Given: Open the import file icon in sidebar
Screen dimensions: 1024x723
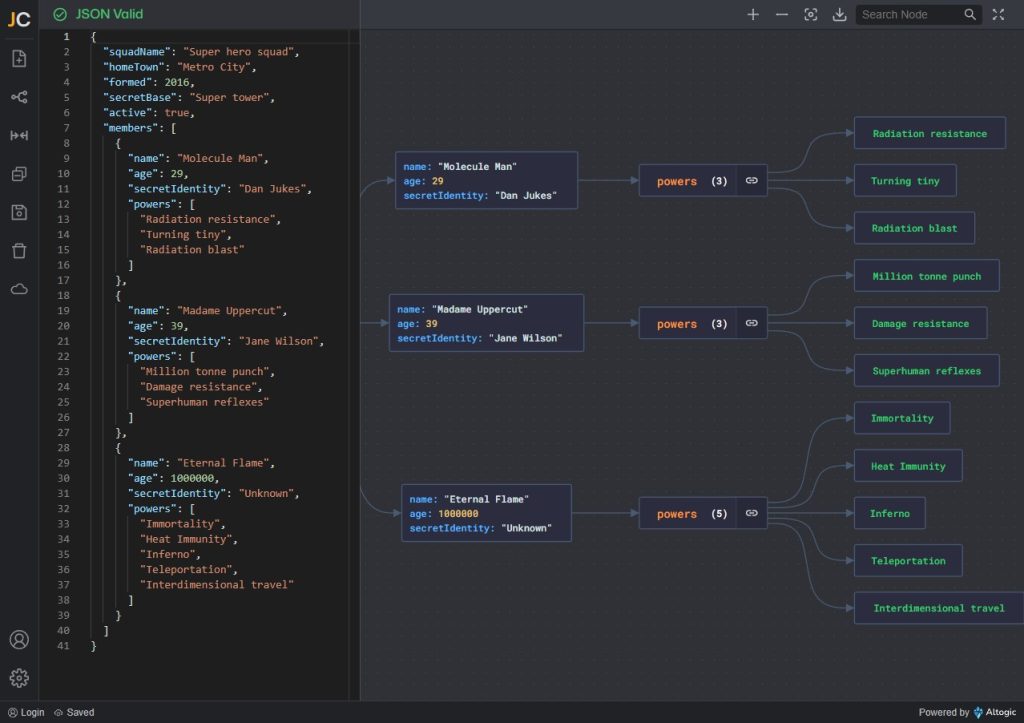Looking at the screenshot, I should 19,59.
